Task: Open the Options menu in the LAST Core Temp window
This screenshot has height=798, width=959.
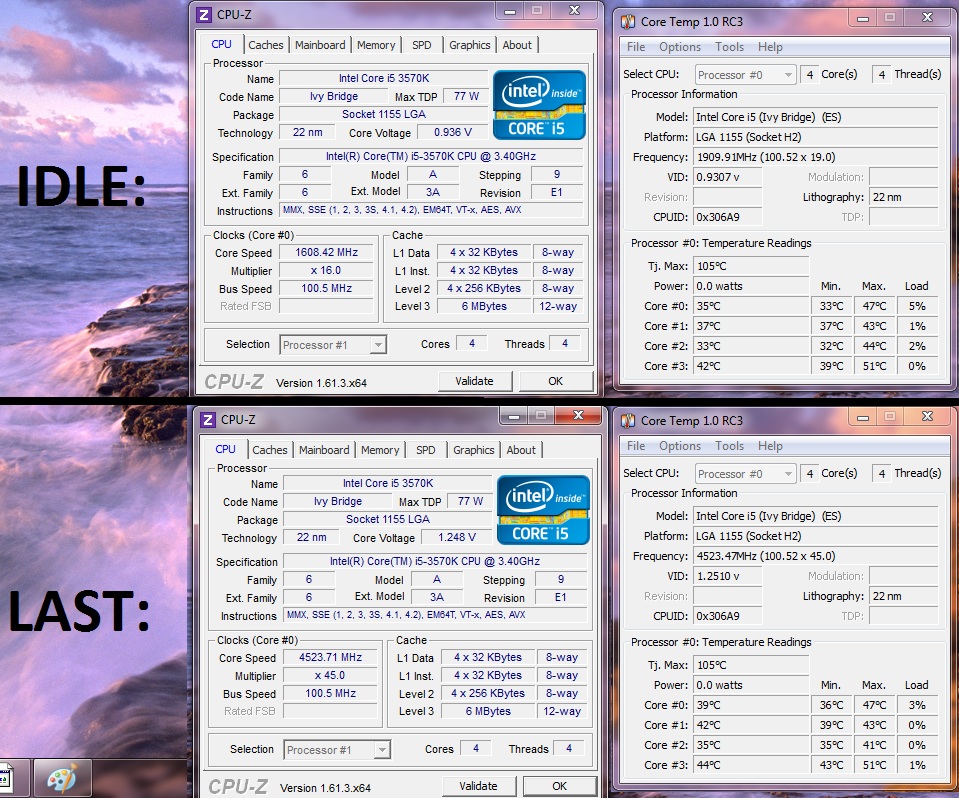Action: pyautogui.click(x=679, y=446)
